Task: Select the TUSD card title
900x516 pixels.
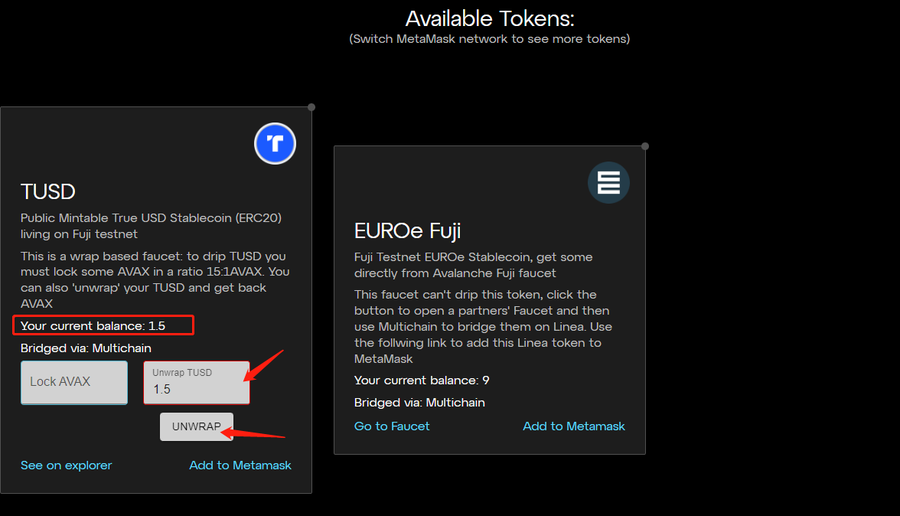Action: click(48, 192)
